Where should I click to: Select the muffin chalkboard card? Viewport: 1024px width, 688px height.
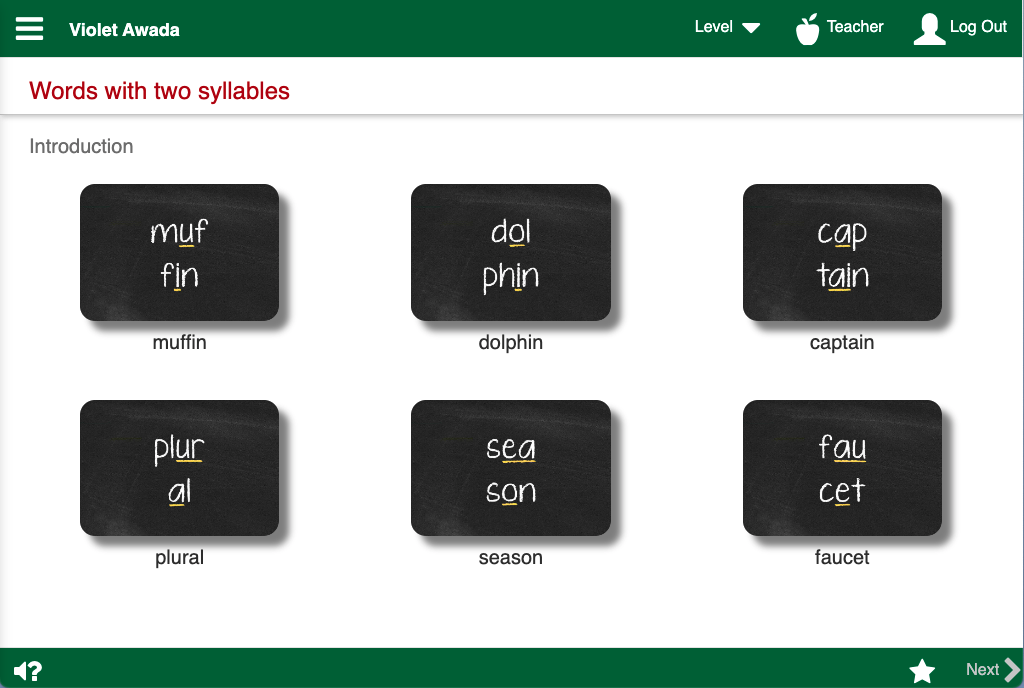(x=179, y=252)
